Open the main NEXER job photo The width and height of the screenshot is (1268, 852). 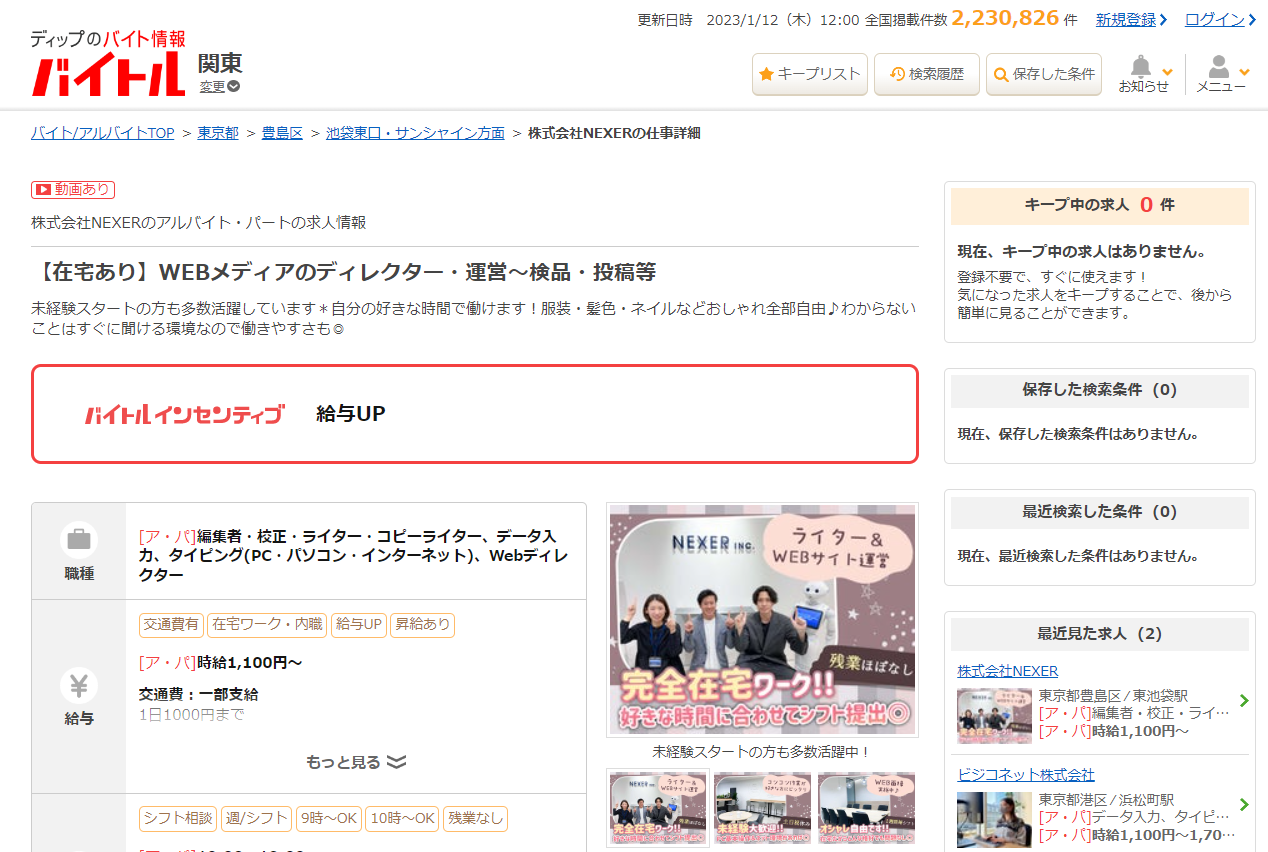[762, 620]
